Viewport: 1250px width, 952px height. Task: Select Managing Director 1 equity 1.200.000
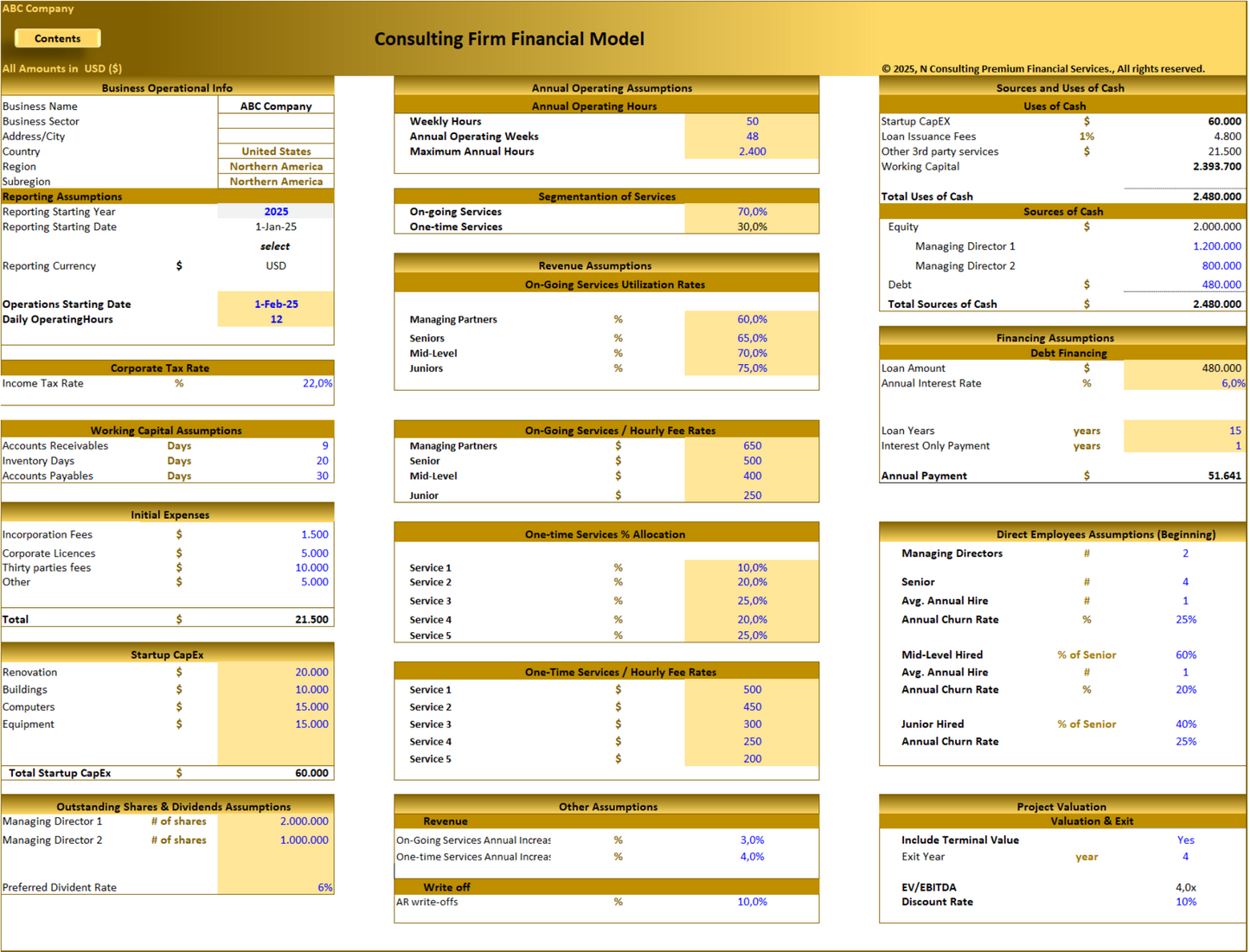pyautogui.click(x=1216, y=246)
